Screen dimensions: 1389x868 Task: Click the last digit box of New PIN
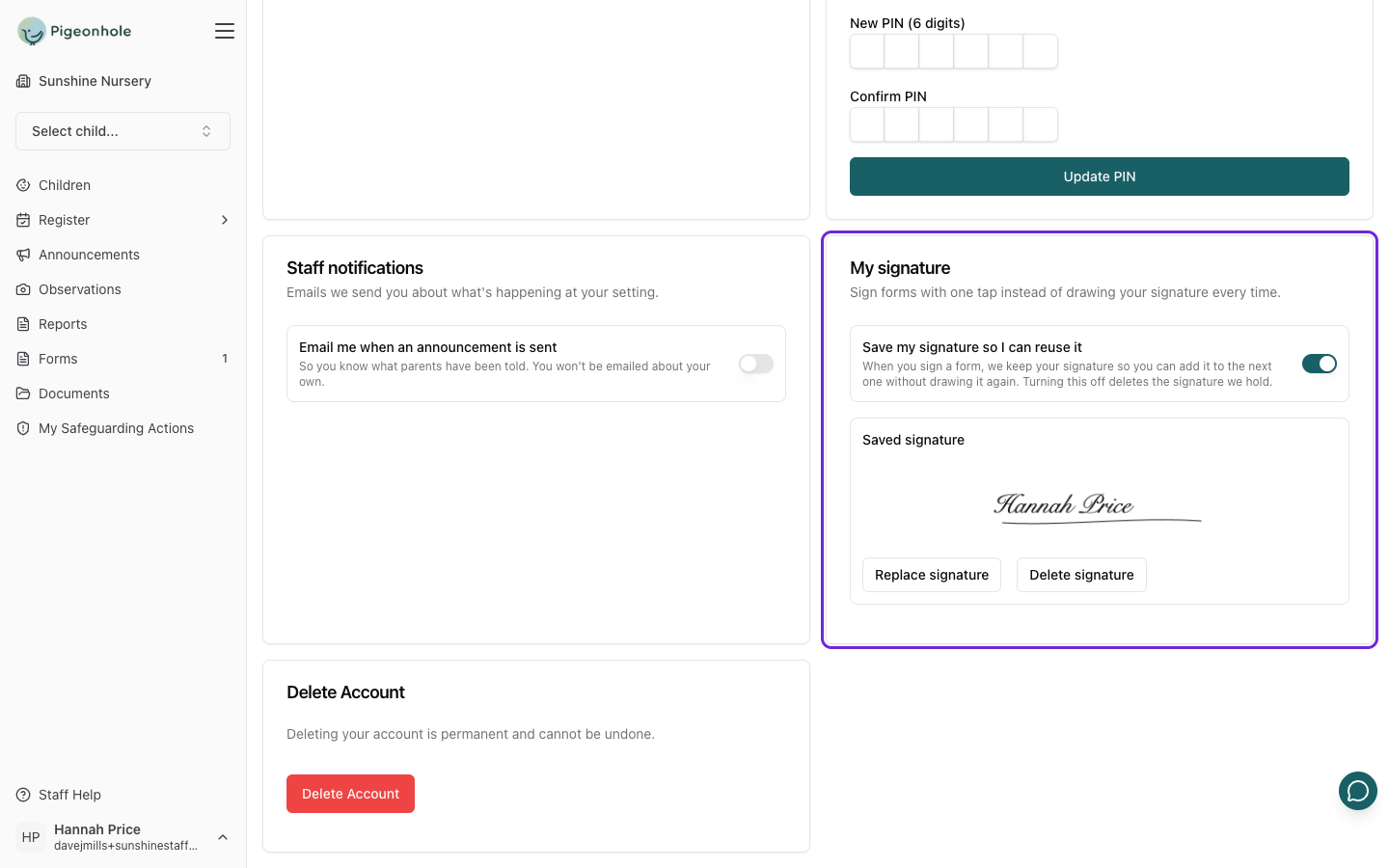pos(1041,51)
